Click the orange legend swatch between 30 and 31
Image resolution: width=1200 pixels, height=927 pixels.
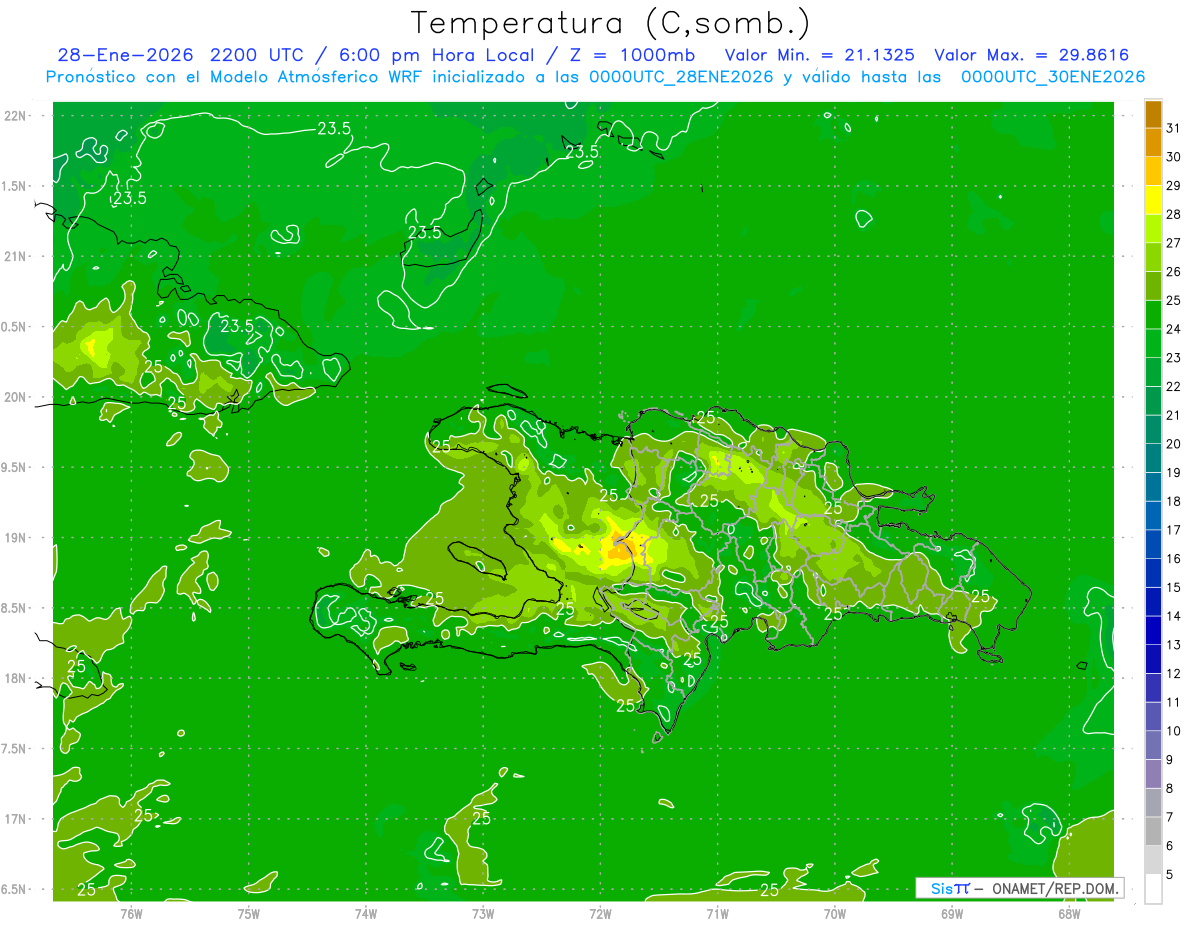1153,142
